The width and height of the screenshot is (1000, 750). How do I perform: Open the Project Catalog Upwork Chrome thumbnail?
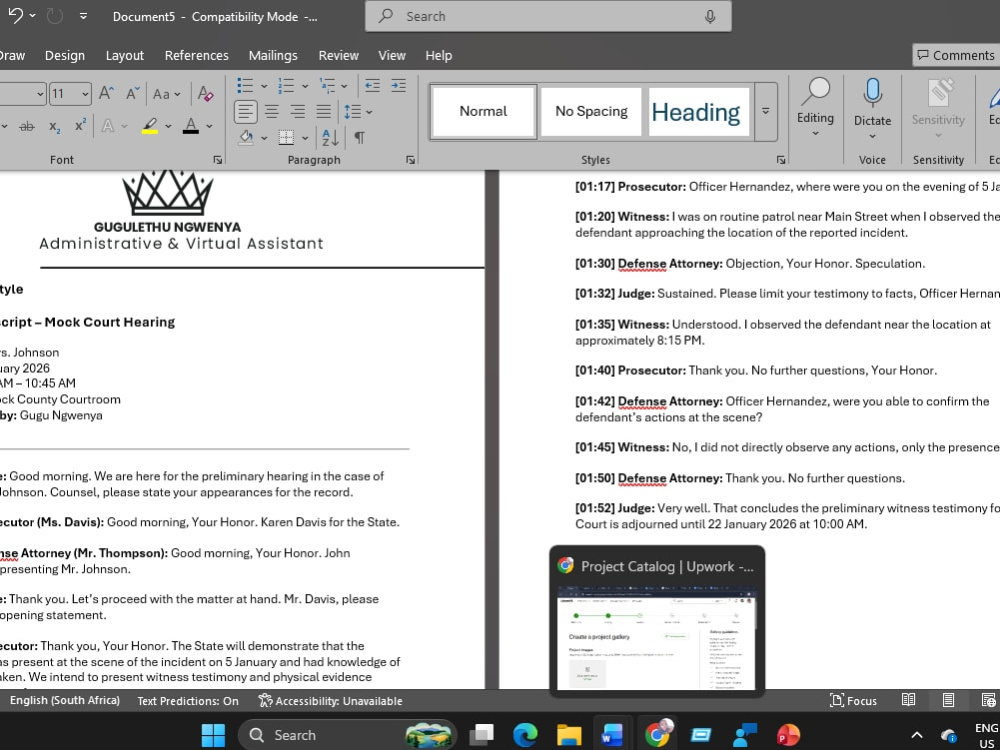(x=657, y=620)
